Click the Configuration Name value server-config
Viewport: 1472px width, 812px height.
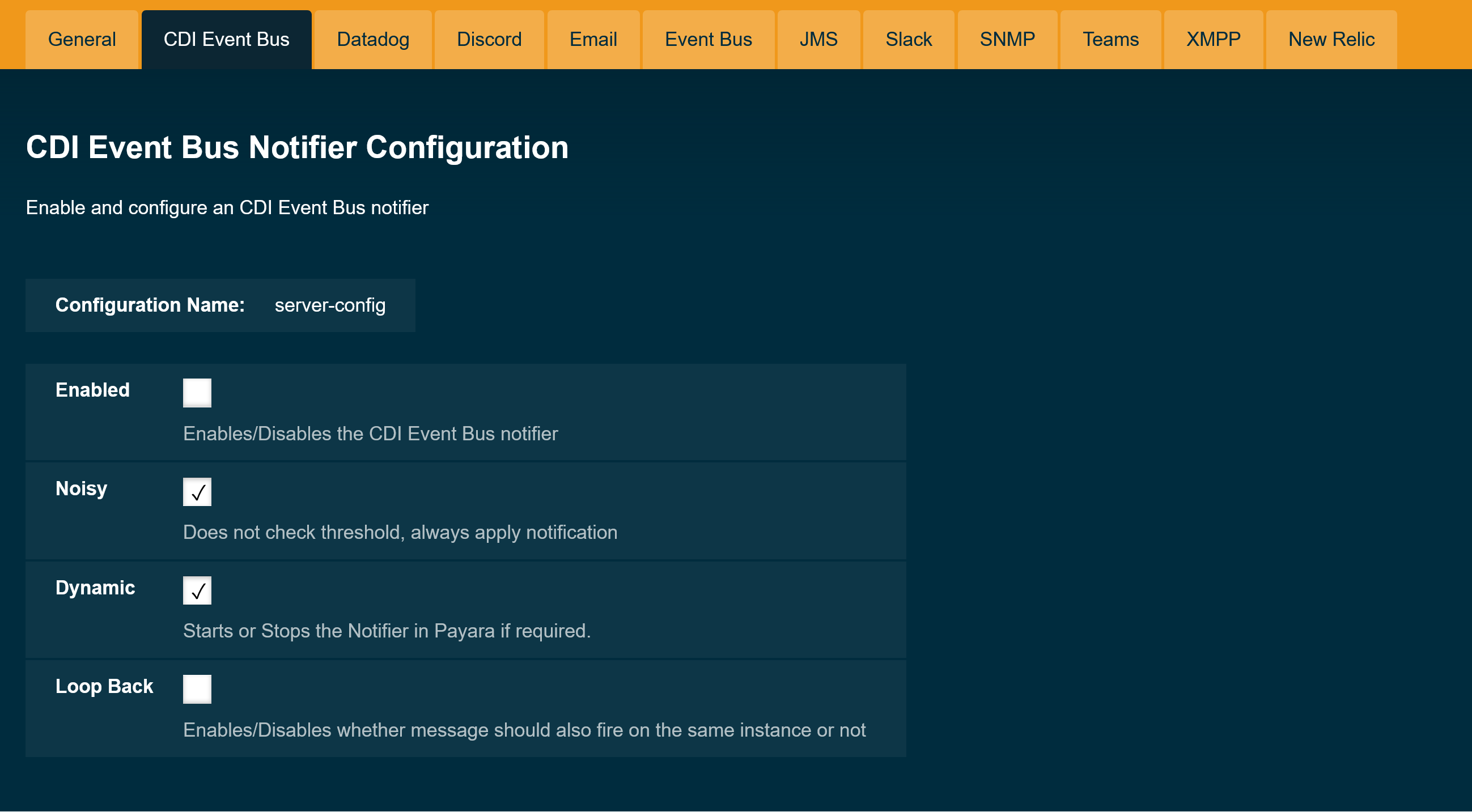[330, 305]
